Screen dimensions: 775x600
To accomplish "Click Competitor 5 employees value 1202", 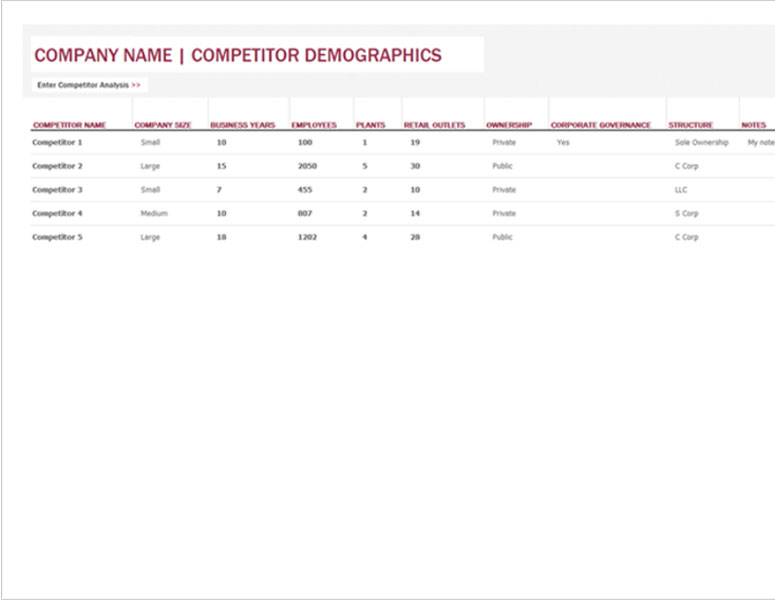I will pos(307,237).
